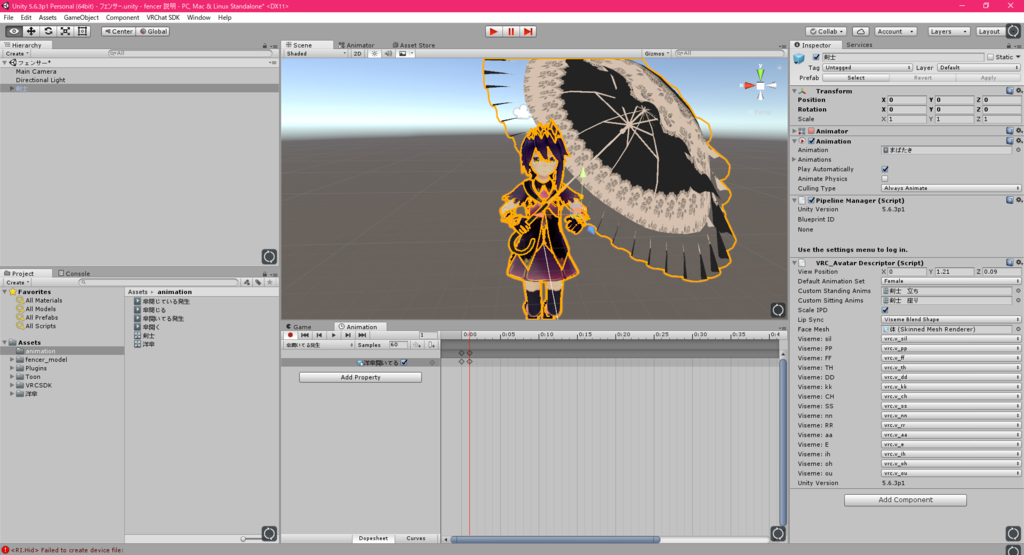1024x555 pixels.
Task: Toggle Play Automatically checkbox
Action: (x=885, y=169)
